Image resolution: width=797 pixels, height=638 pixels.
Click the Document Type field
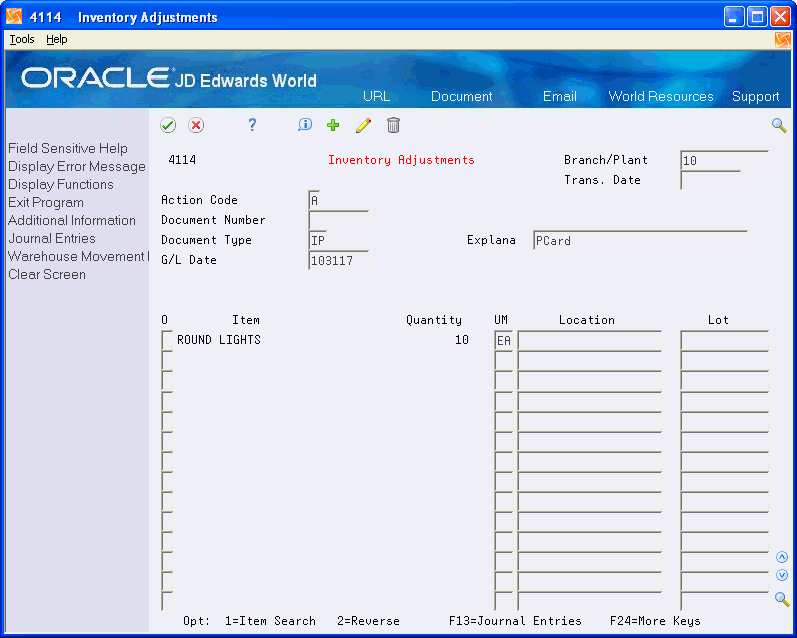tap(318, 240)
